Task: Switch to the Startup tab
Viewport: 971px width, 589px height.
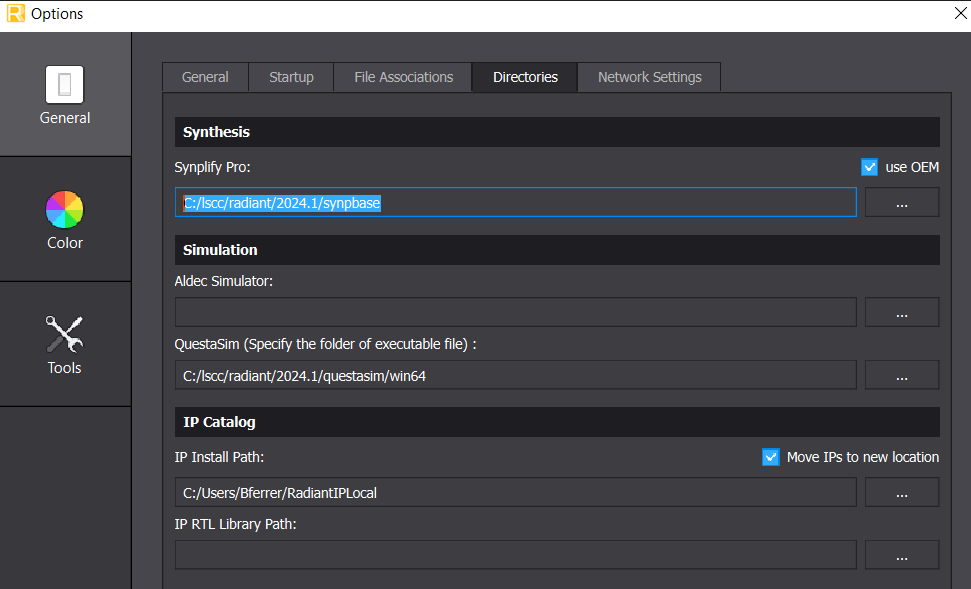Action: 291,77
